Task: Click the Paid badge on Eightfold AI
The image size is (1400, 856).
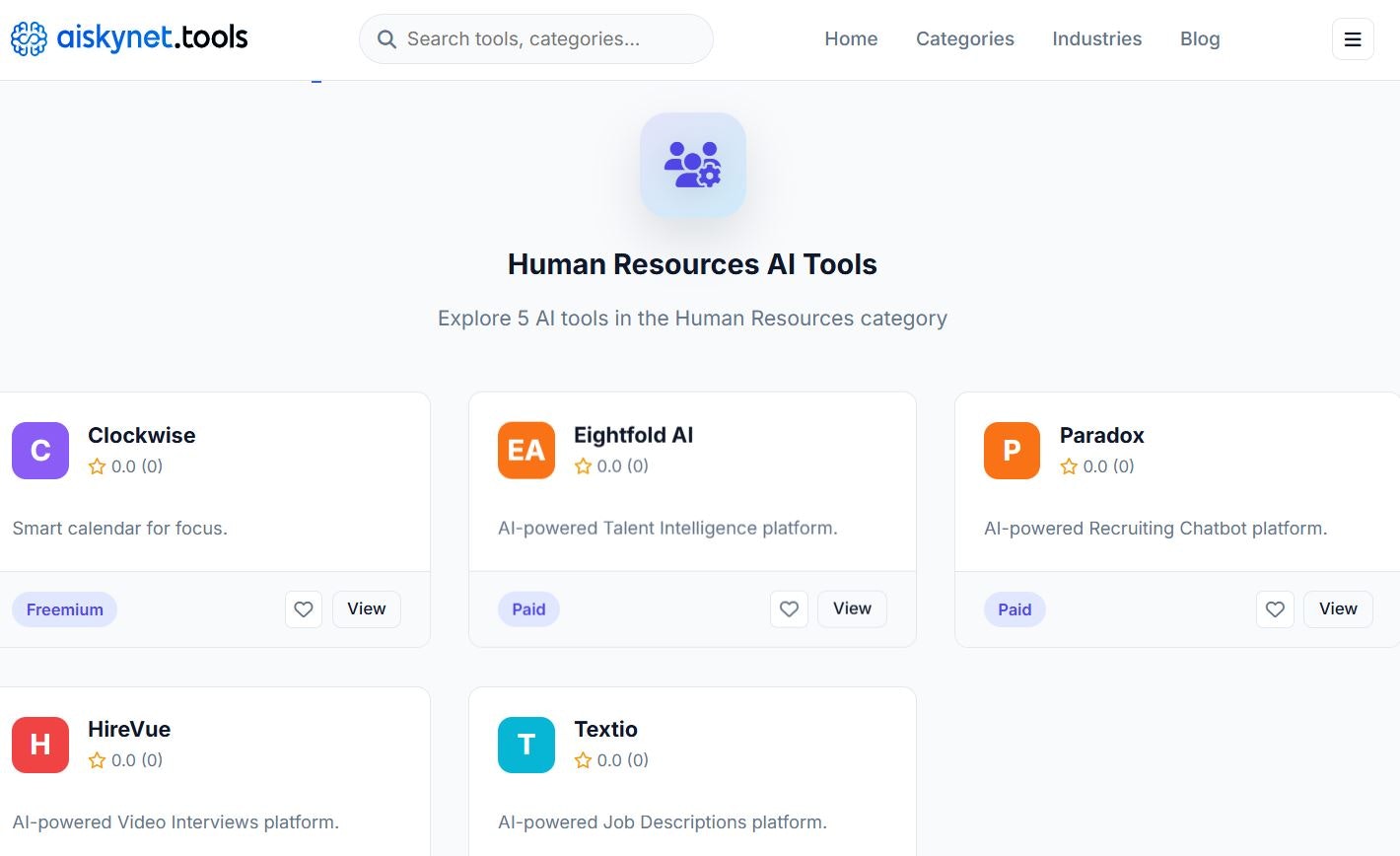Action: coord(528,609)
